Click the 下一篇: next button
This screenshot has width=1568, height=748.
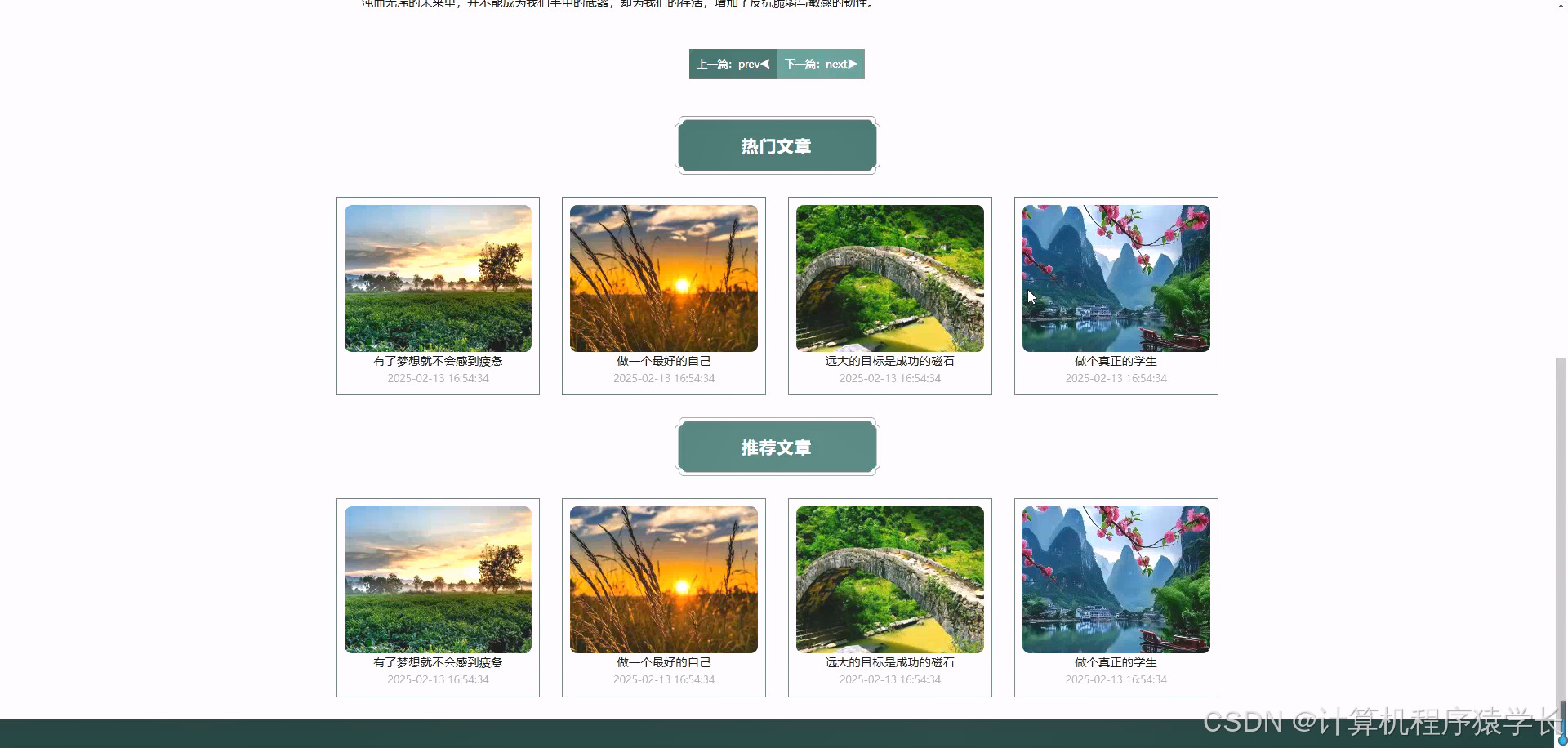821,64
